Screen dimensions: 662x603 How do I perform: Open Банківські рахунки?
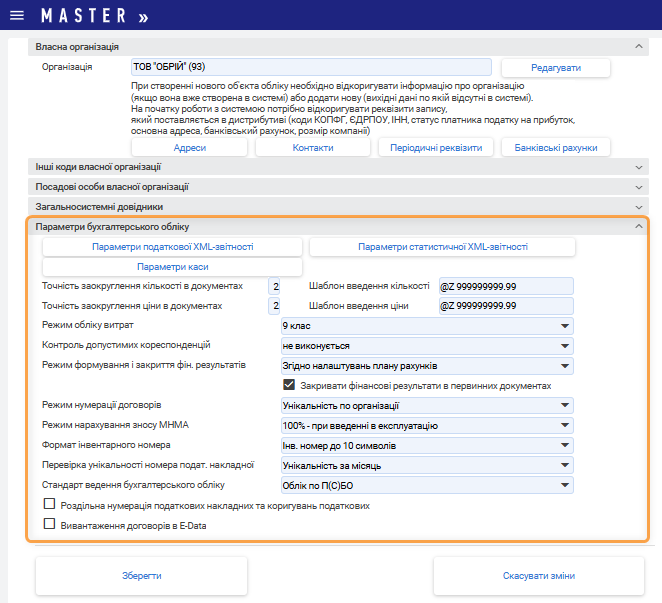pyautogui.click(x=555, y=147)
